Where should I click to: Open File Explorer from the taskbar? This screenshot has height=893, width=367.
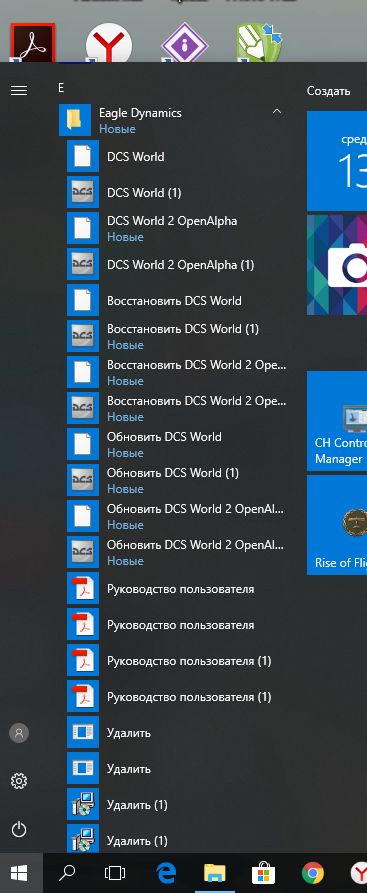point(215,872)
